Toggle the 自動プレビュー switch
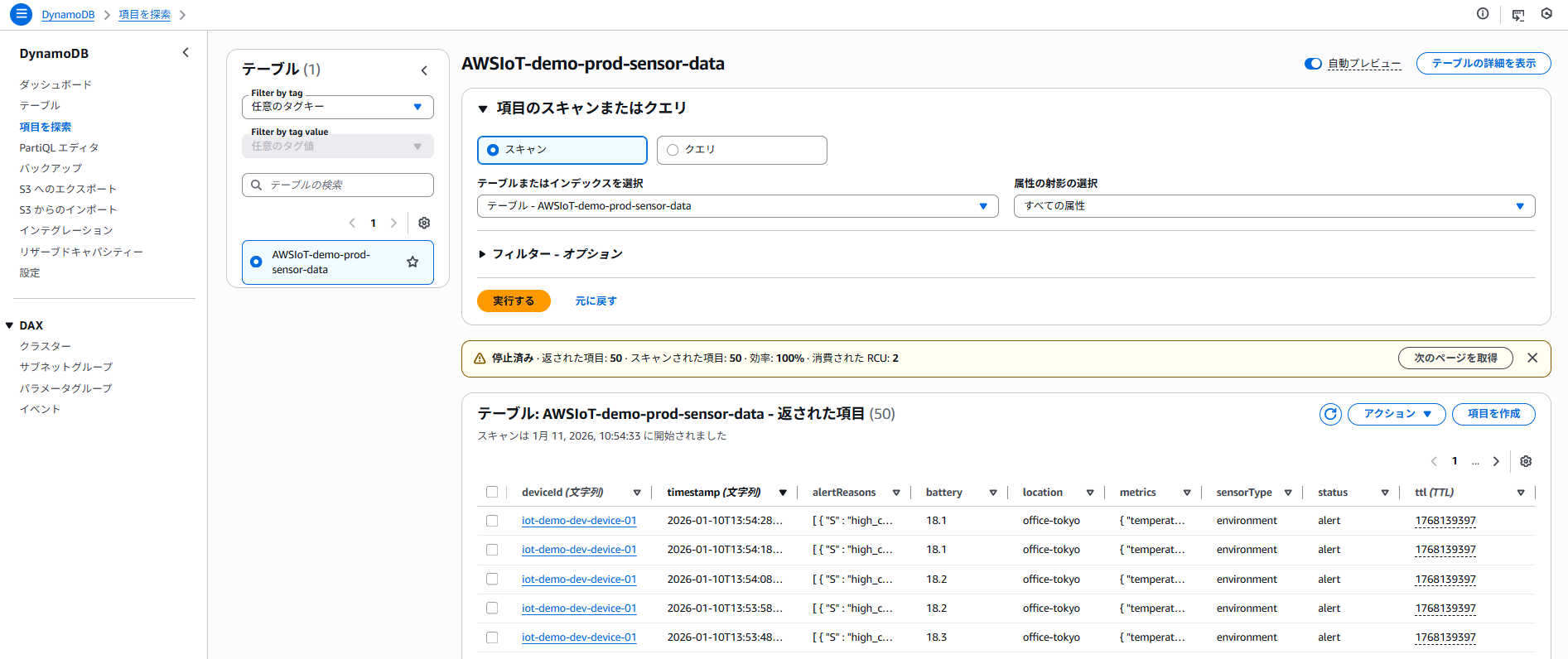Viewport: 1568px width, 659px height. tap(1313, 64)
